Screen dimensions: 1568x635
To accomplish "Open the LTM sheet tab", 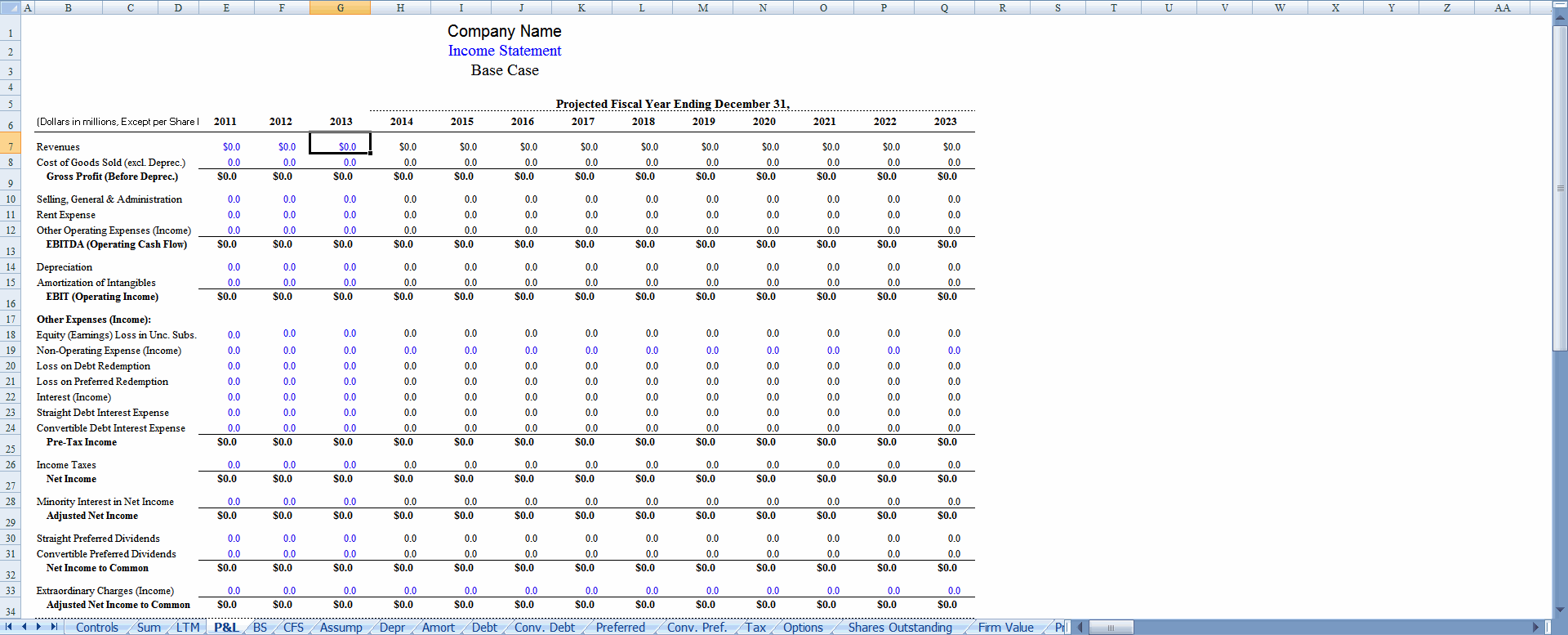I will (x=188, y=628).
